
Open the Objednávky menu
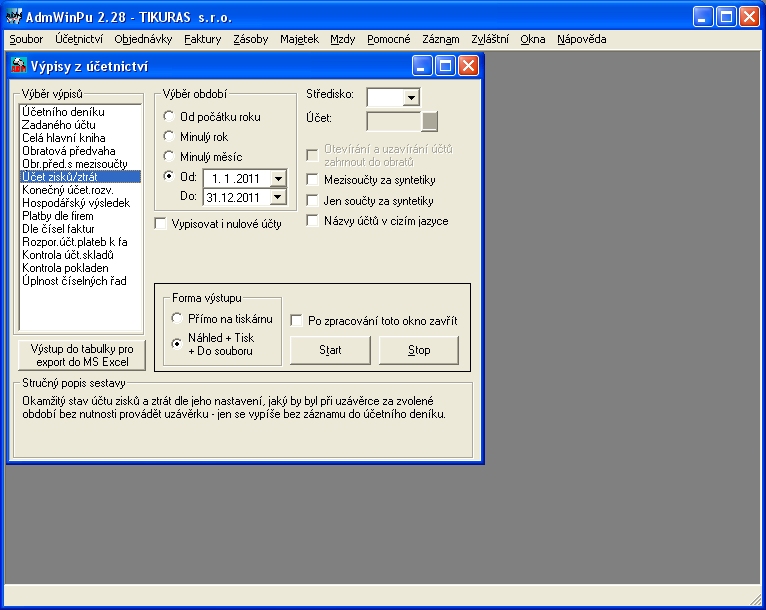click(x=143, y=39)
